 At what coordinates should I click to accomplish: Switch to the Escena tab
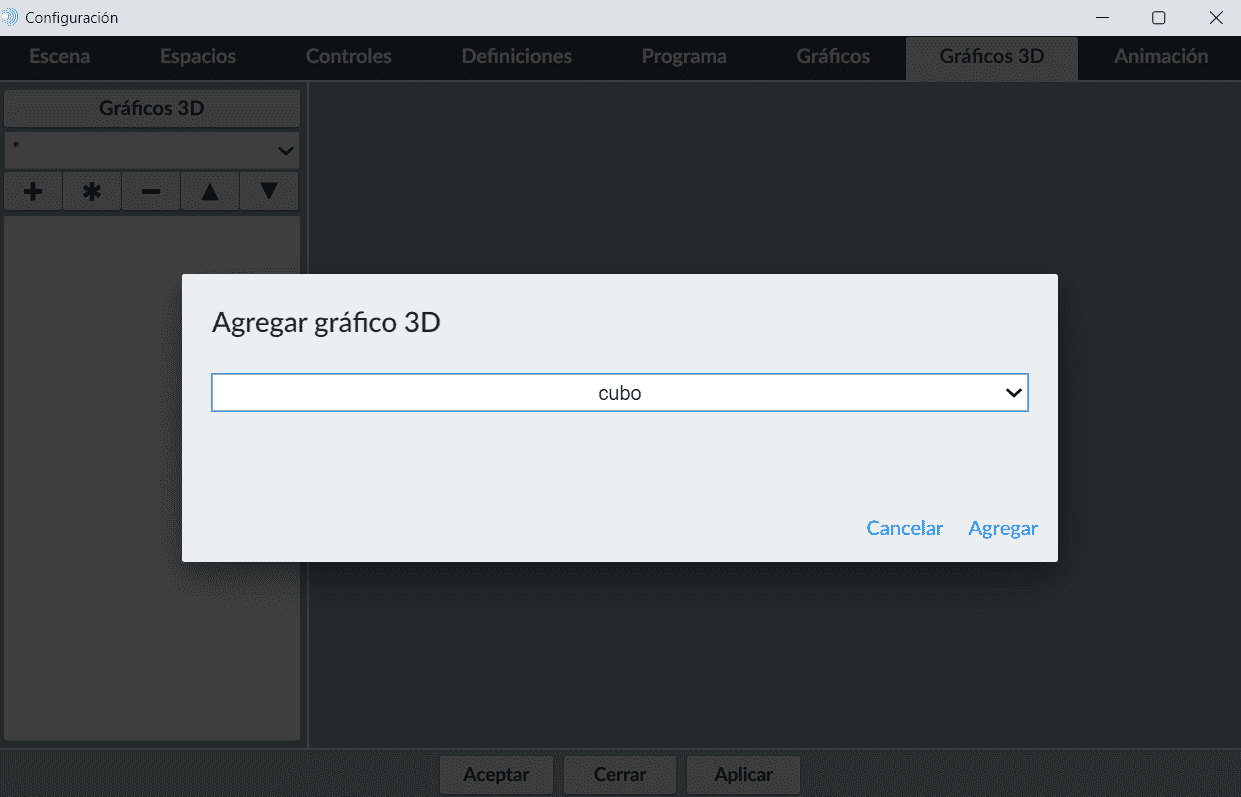[59, 57]
